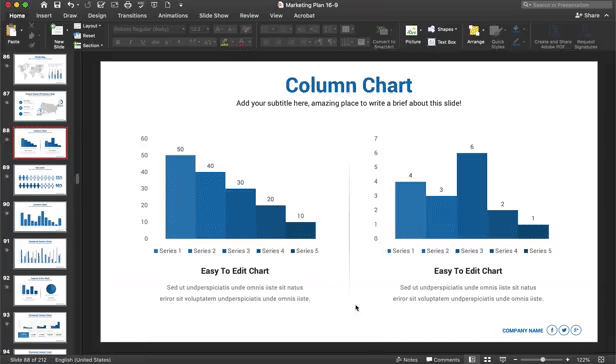This screenshot has width=616, height=364.
Task: Switch to the Insert tab
Action: (44, 16)
